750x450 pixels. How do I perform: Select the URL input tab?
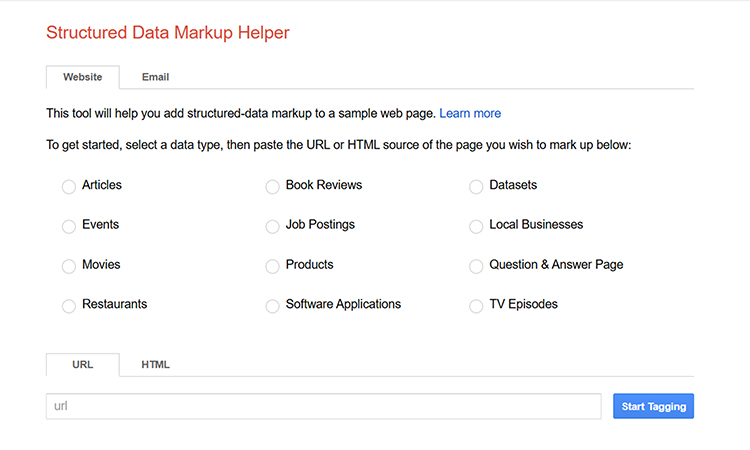82,365
